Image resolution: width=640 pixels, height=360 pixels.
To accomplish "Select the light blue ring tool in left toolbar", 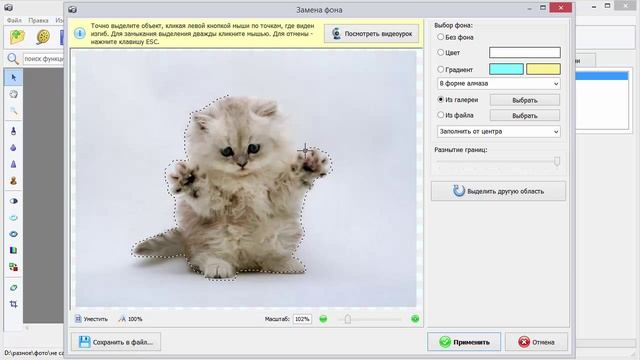I will click(13, 218).
